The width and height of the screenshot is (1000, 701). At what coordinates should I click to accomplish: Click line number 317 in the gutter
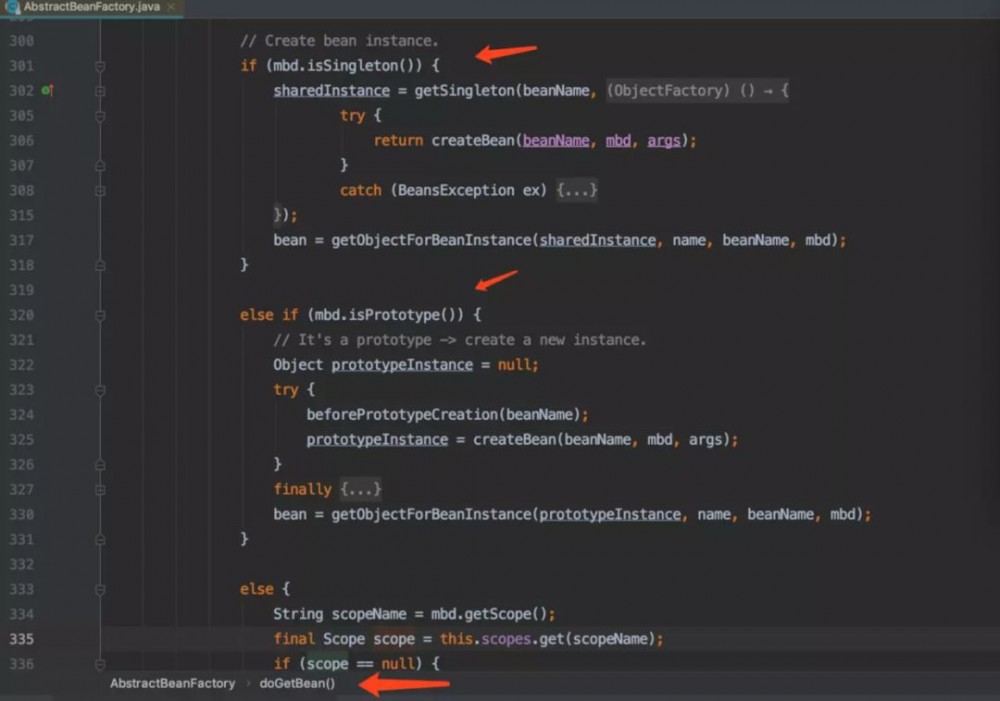pyautogui.click(x=21, y=240)
